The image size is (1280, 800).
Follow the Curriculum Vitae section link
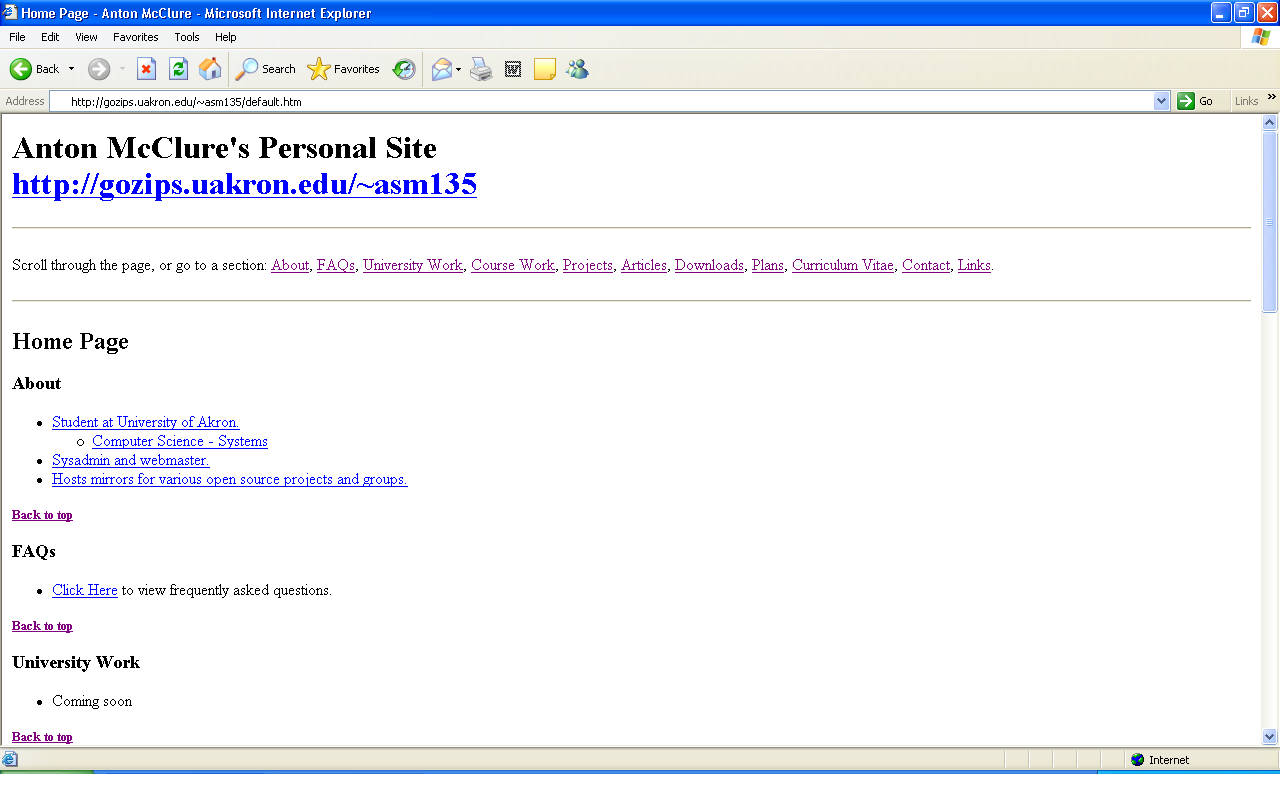(842, 265)
